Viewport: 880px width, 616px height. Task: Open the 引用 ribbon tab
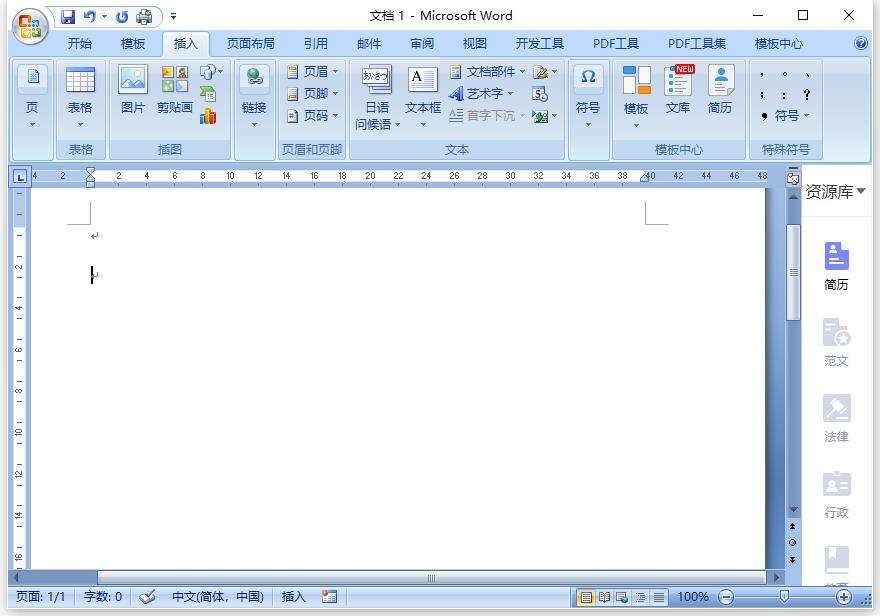pyautogui.click(x=315, y=44)
